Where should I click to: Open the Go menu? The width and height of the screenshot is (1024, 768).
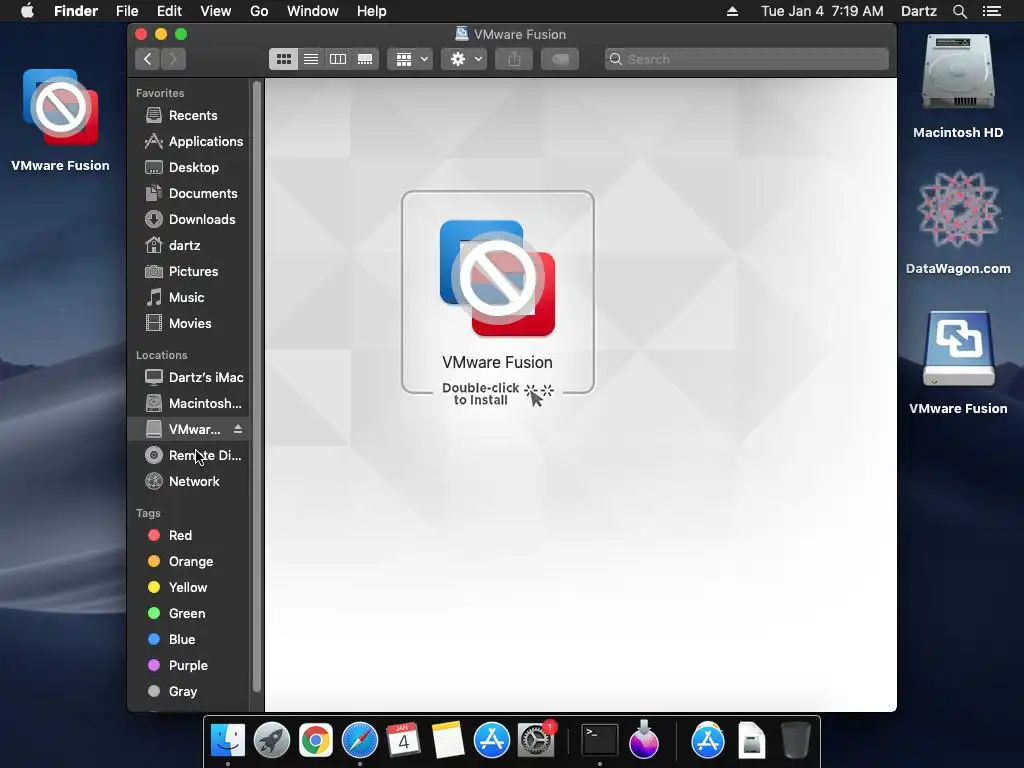tap(259, 11)
